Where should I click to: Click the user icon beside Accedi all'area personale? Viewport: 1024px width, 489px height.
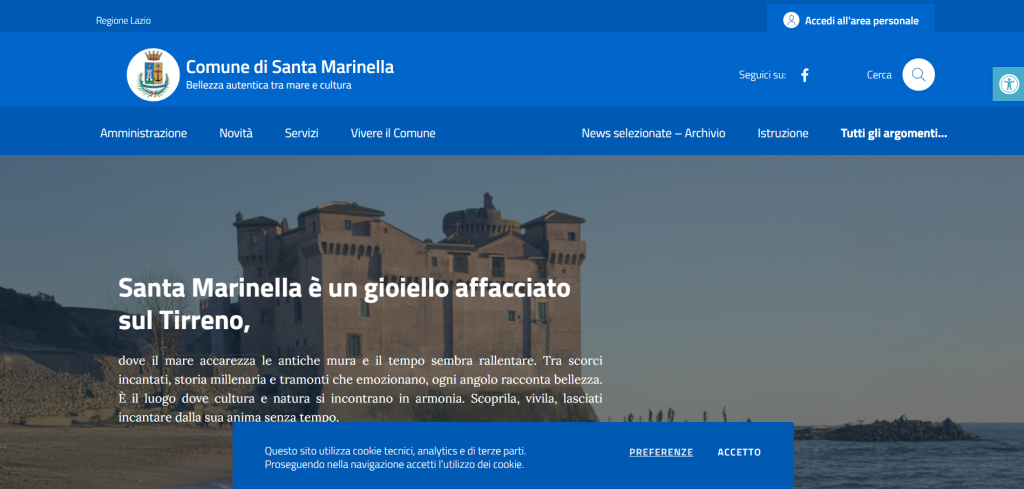pos(791,20)
